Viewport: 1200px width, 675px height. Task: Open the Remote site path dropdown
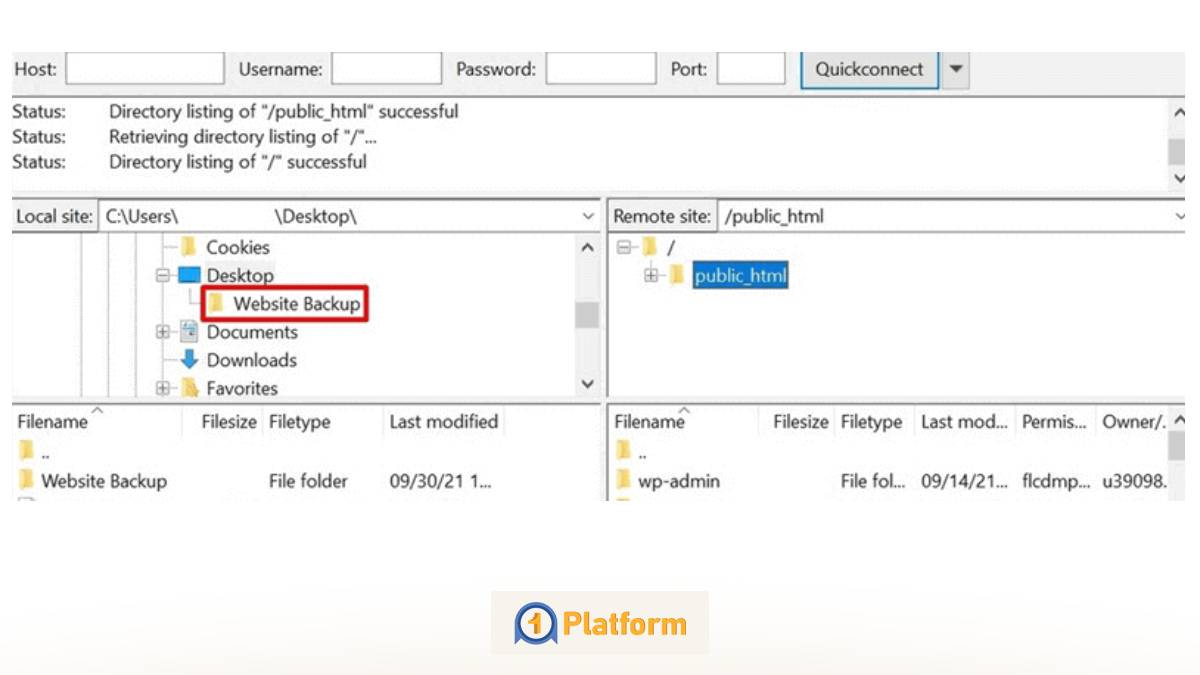point(1180,215)
